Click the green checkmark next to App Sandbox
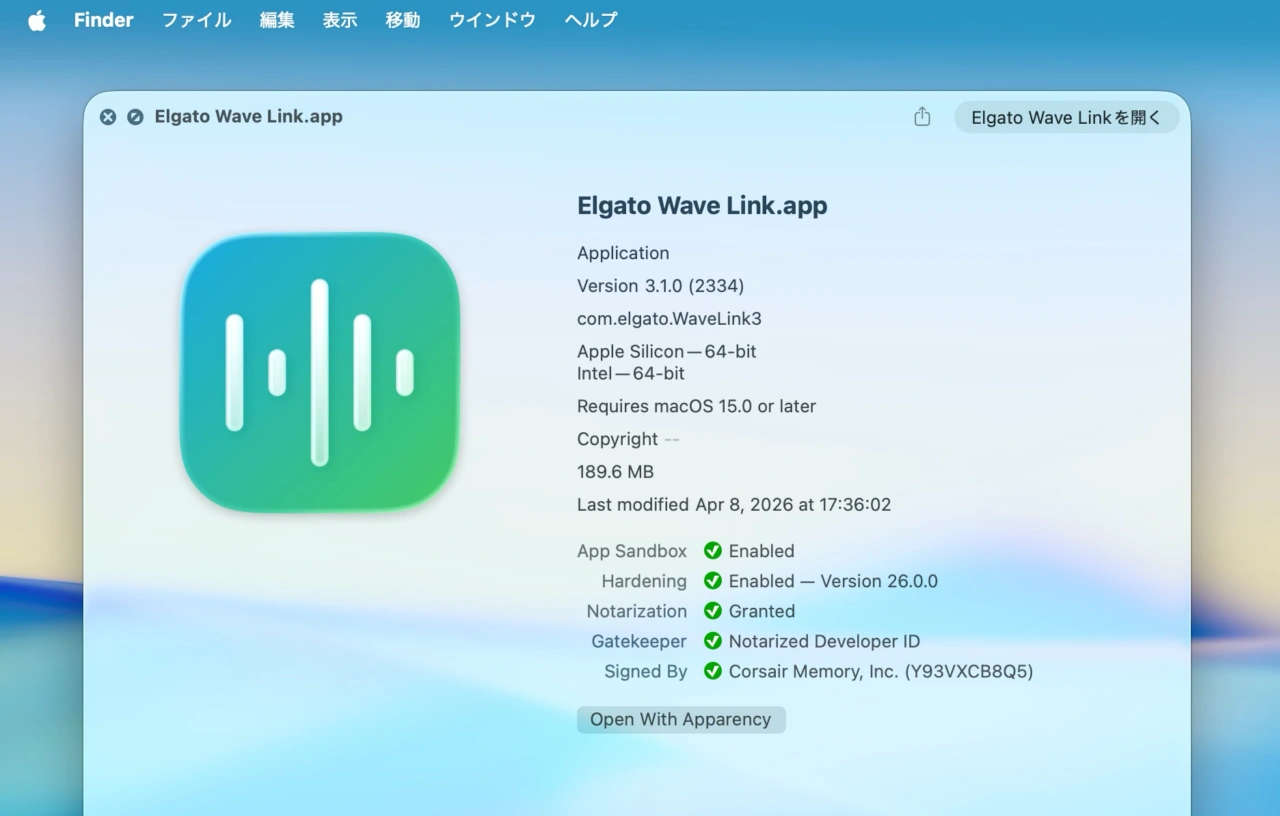Image resolution: width=1280 pixels, height=816 pixels. [713, 551]
